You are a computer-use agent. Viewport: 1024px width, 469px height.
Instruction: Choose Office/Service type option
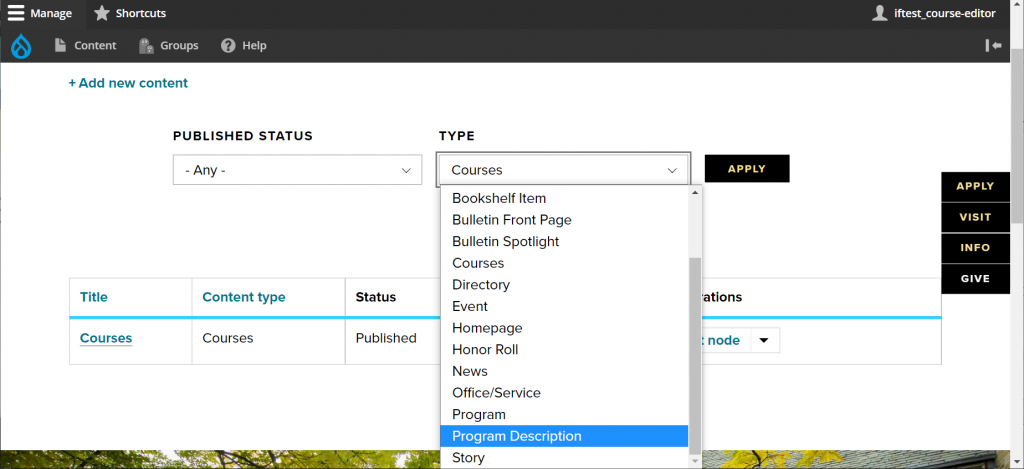[x=564, y=393]
